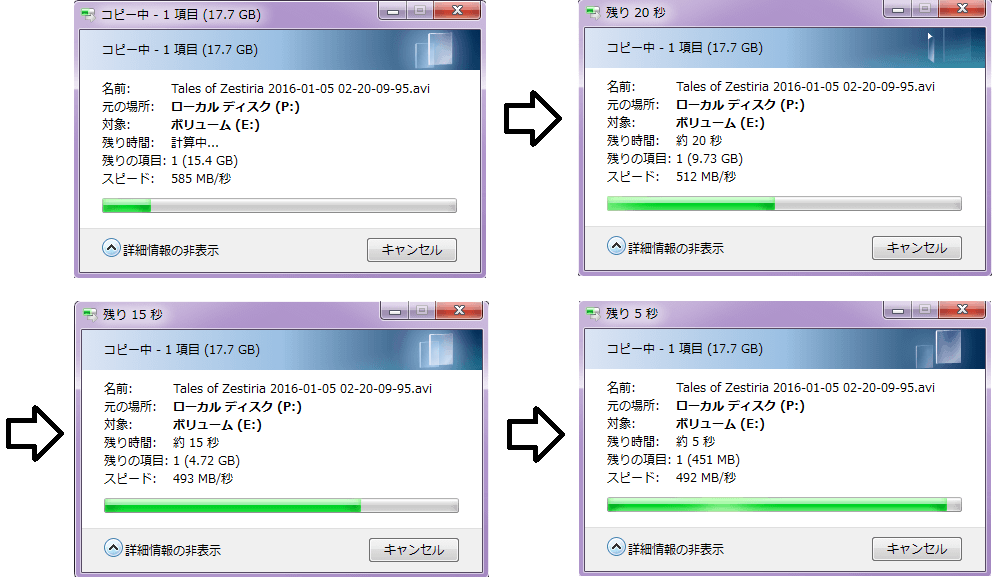Screen dimensions: 1006x587
Task: Click title bar icon of '残り 15 秒' window
Action: pyautogui.click(x=90, y=314)
